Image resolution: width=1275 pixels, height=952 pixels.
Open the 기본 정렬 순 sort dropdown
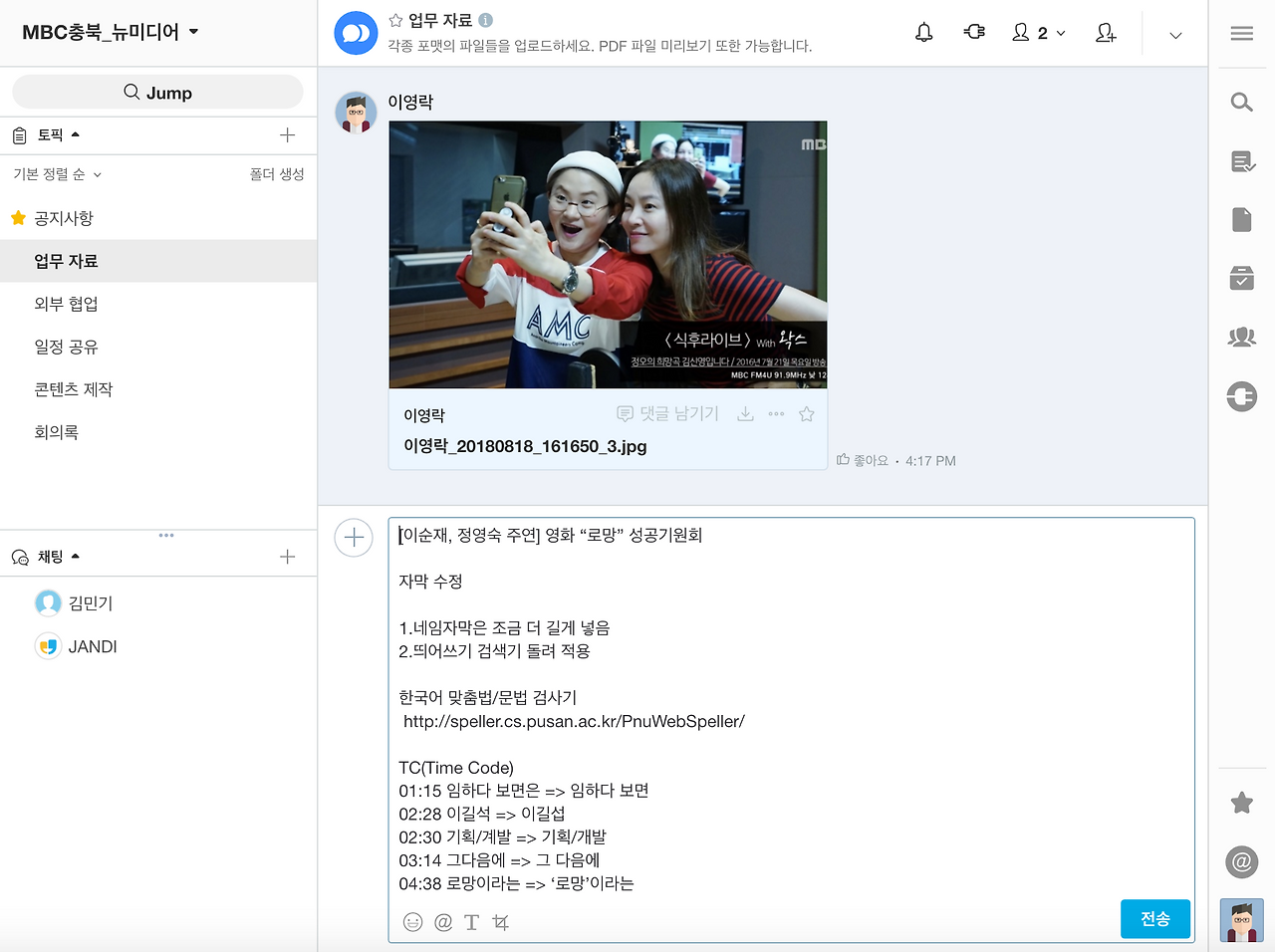55,173
